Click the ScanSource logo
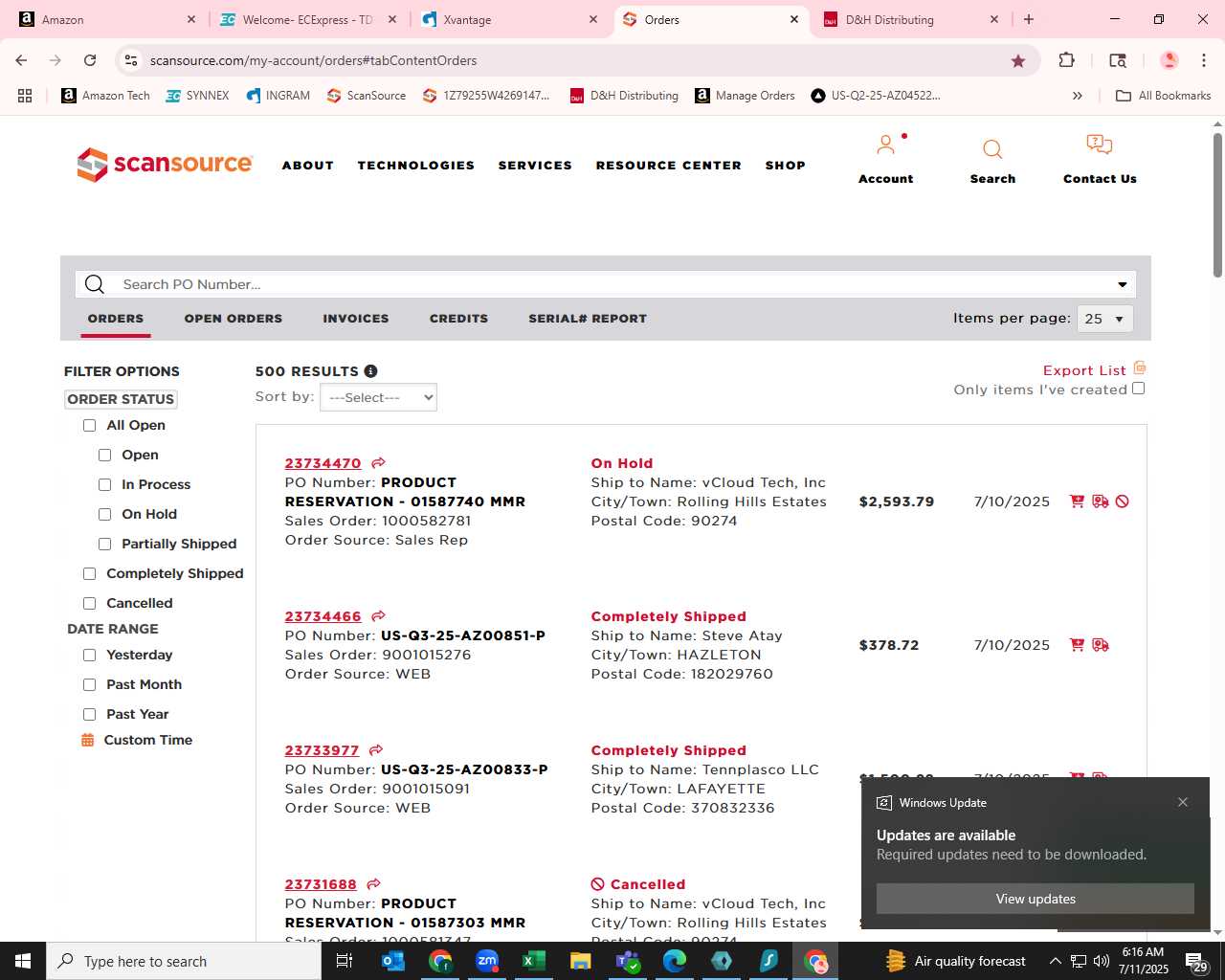The image size is (1225, 980). 165,165
